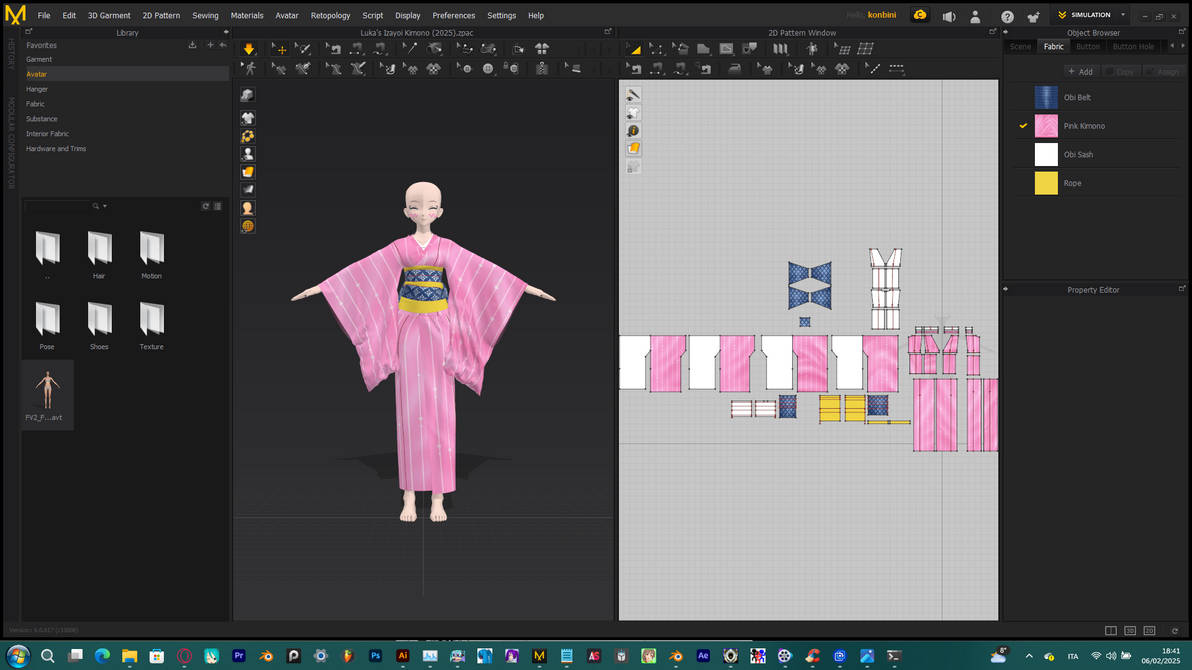Viewport: 1192px width, 670px height.
Task: Toggle the 3D cube view display icon
Action: tap(247, 95)
